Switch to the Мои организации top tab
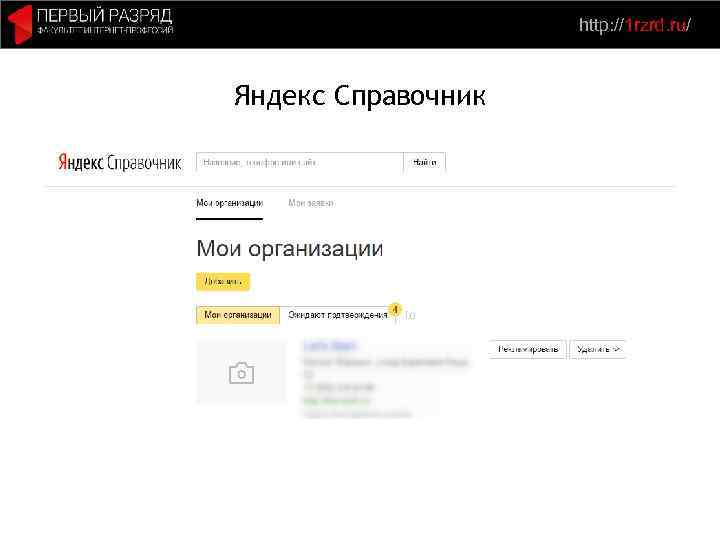 coord(229,203)
